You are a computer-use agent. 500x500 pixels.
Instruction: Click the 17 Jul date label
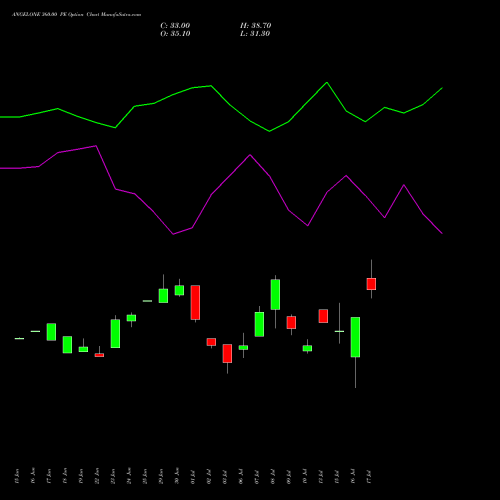[369, 477]
